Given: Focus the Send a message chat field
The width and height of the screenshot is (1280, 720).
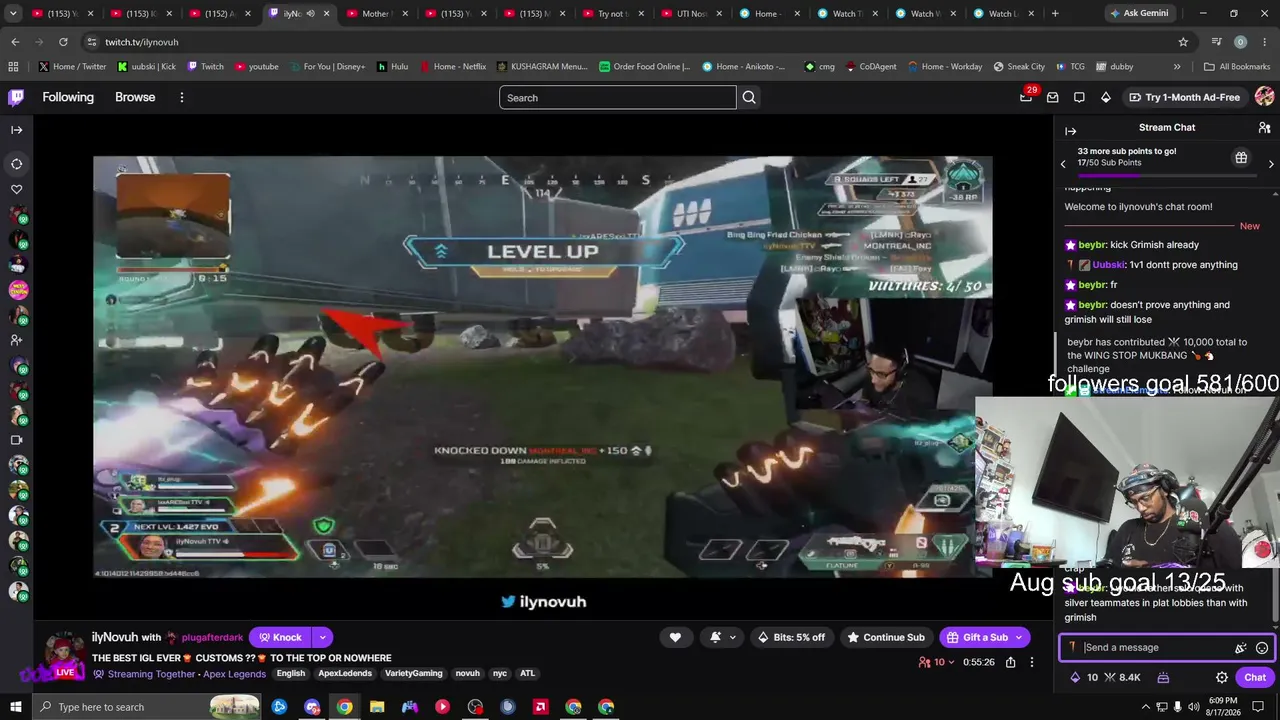Looking at the screenshot, I should pyautogui.click(x=1166, y=647).
